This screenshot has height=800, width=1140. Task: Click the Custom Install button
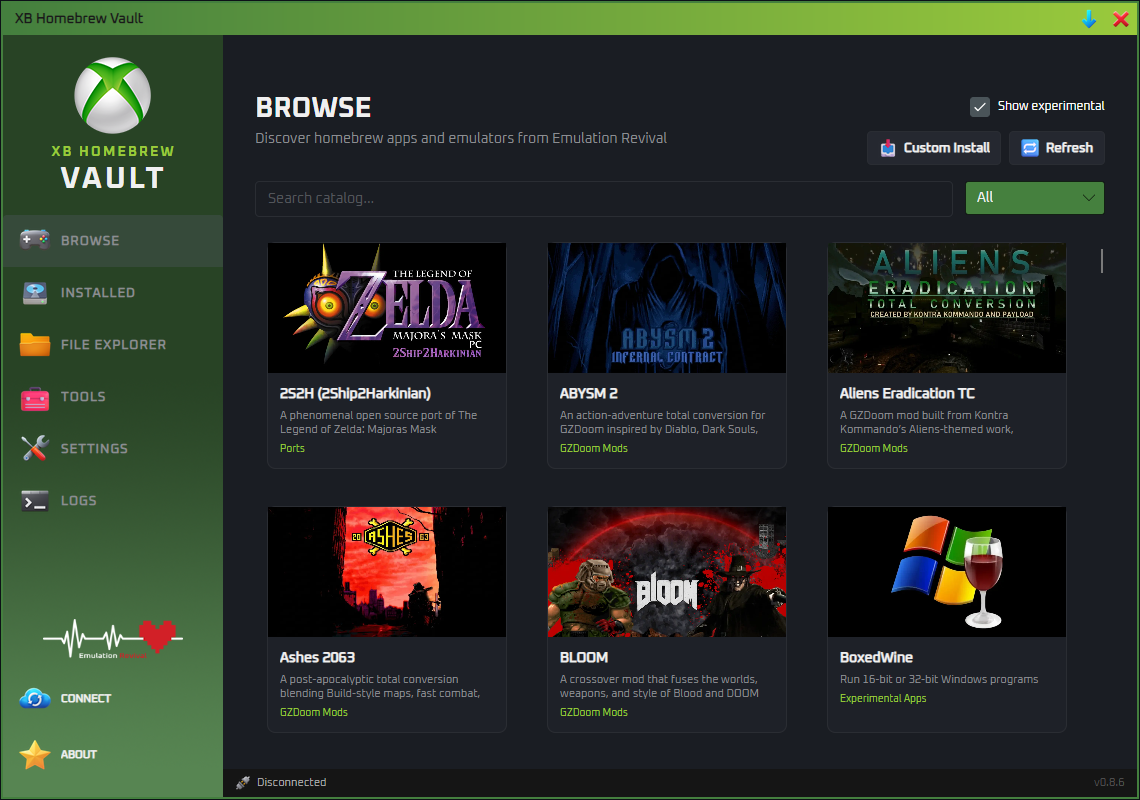(934, 148)
